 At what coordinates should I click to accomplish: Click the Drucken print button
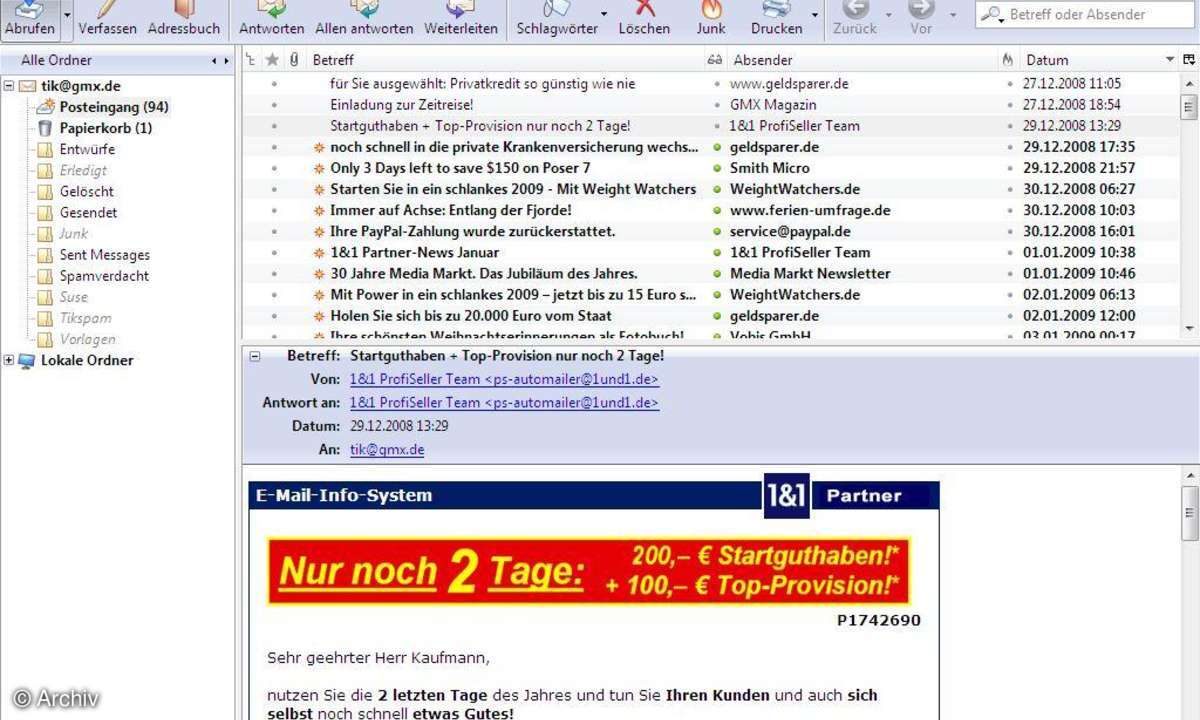point(776,20)
